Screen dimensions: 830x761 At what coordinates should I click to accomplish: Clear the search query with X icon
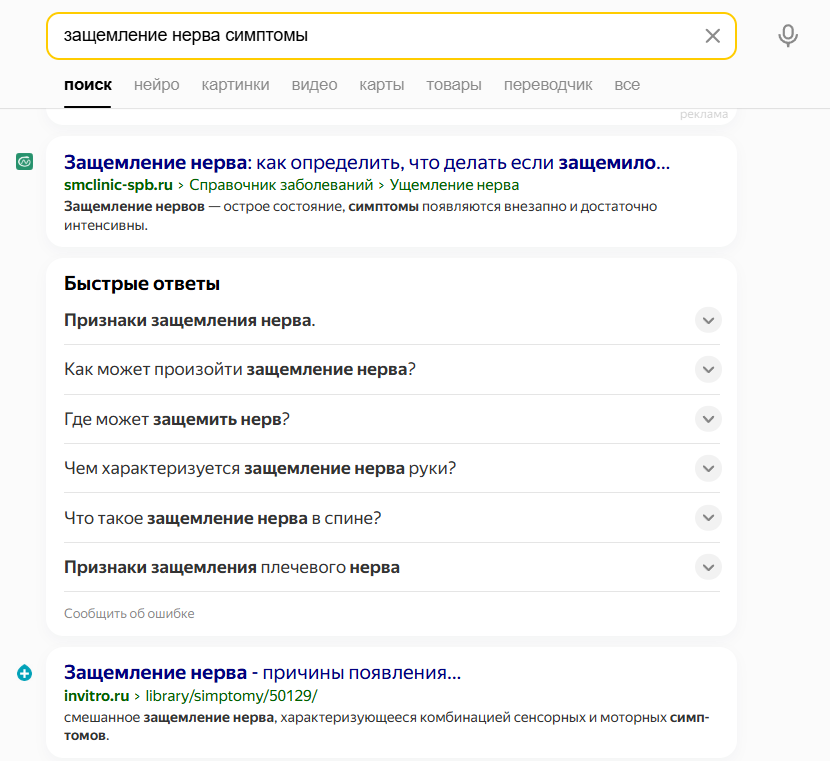[x=712, y=36]
